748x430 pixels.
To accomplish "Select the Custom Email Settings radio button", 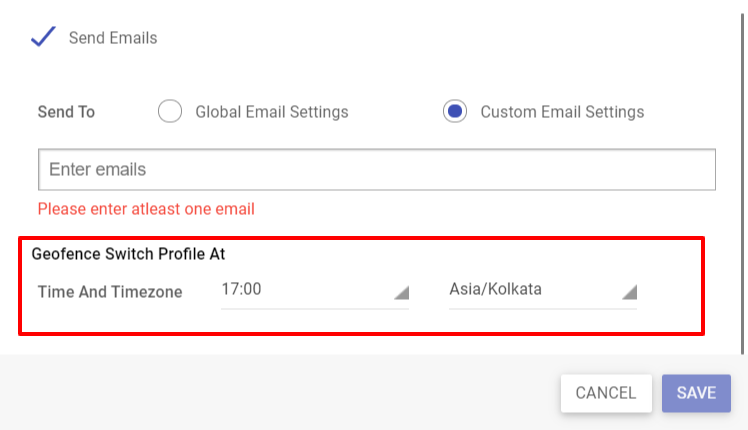I will (x=455, y=111).
